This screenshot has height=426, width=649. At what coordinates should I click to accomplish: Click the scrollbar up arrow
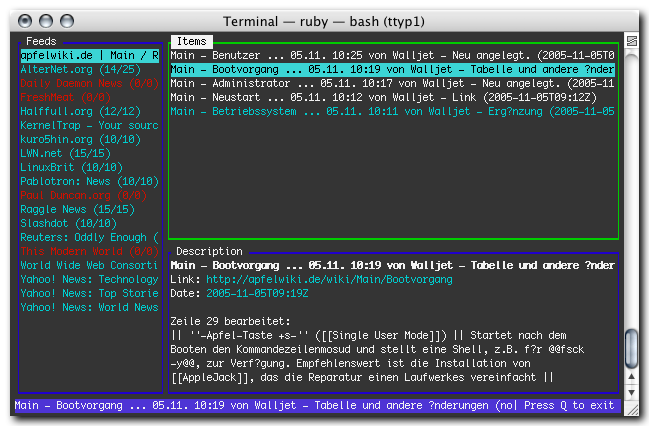(632, 377)
